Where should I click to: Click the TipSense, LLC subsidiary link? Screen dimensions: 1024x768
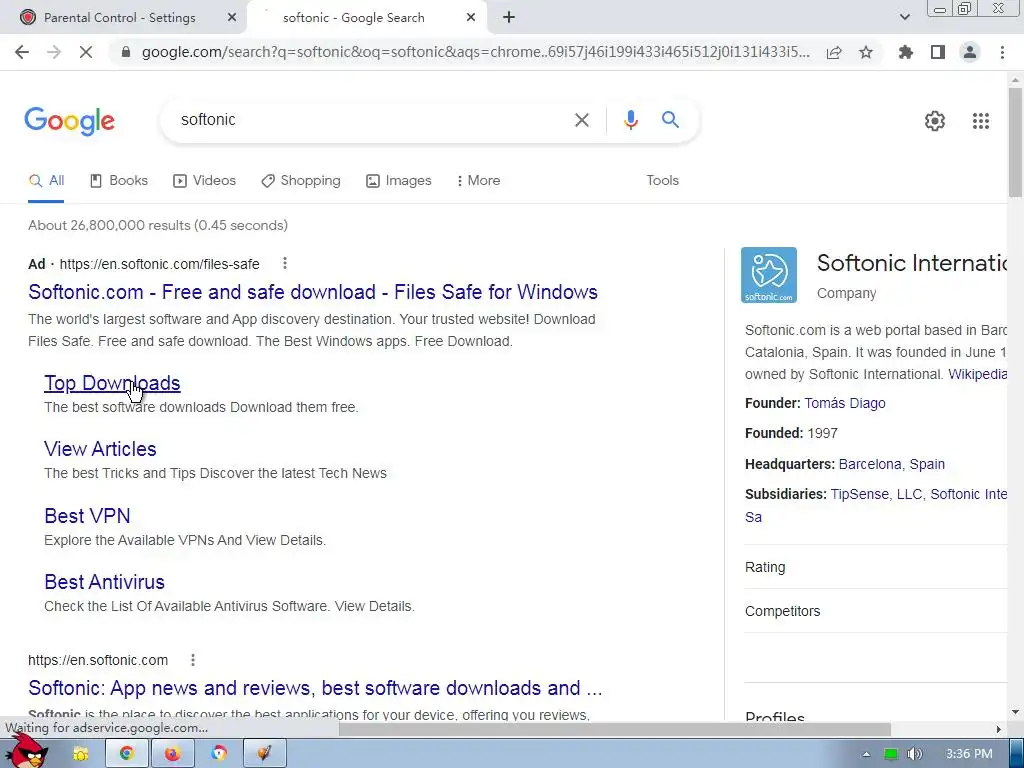875,494
